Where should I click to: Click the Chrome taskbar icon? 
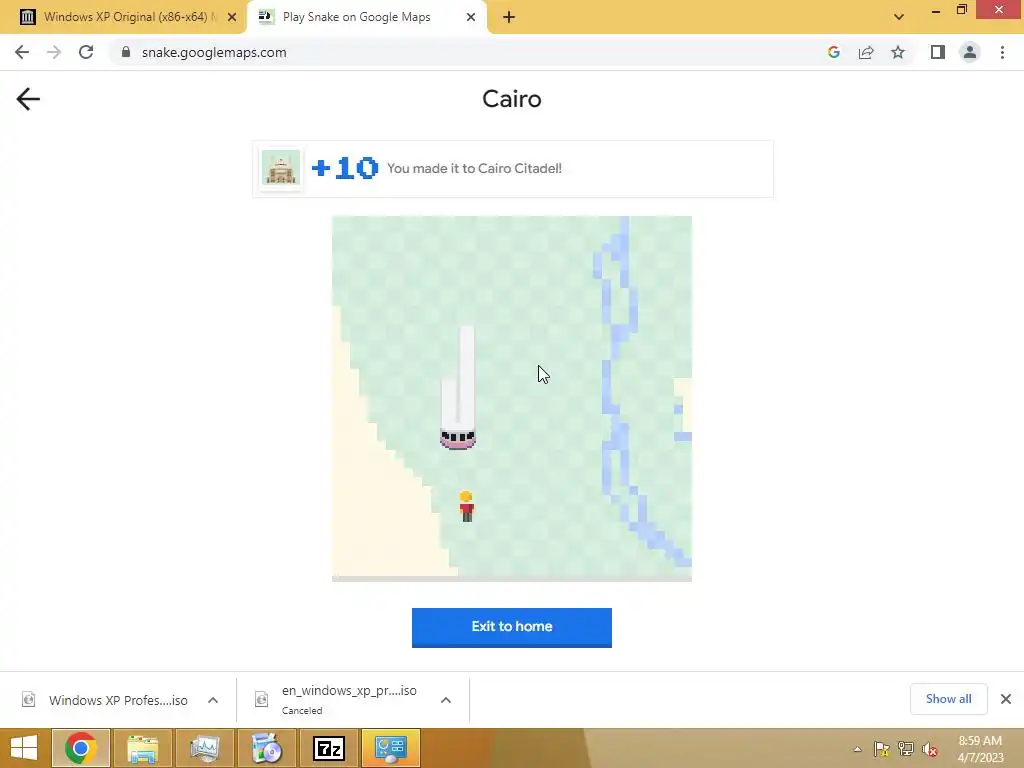tap(80, 748)
